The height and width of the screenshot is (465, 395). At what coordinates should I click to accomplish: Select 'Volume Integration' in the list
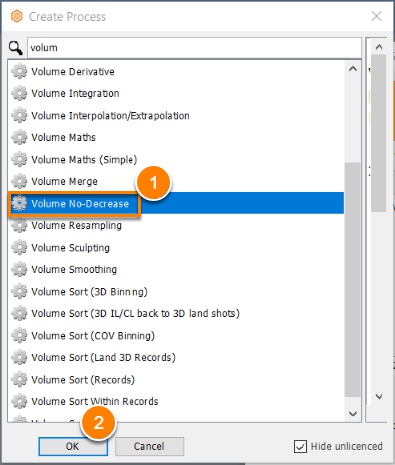click(x=176, y=93)
